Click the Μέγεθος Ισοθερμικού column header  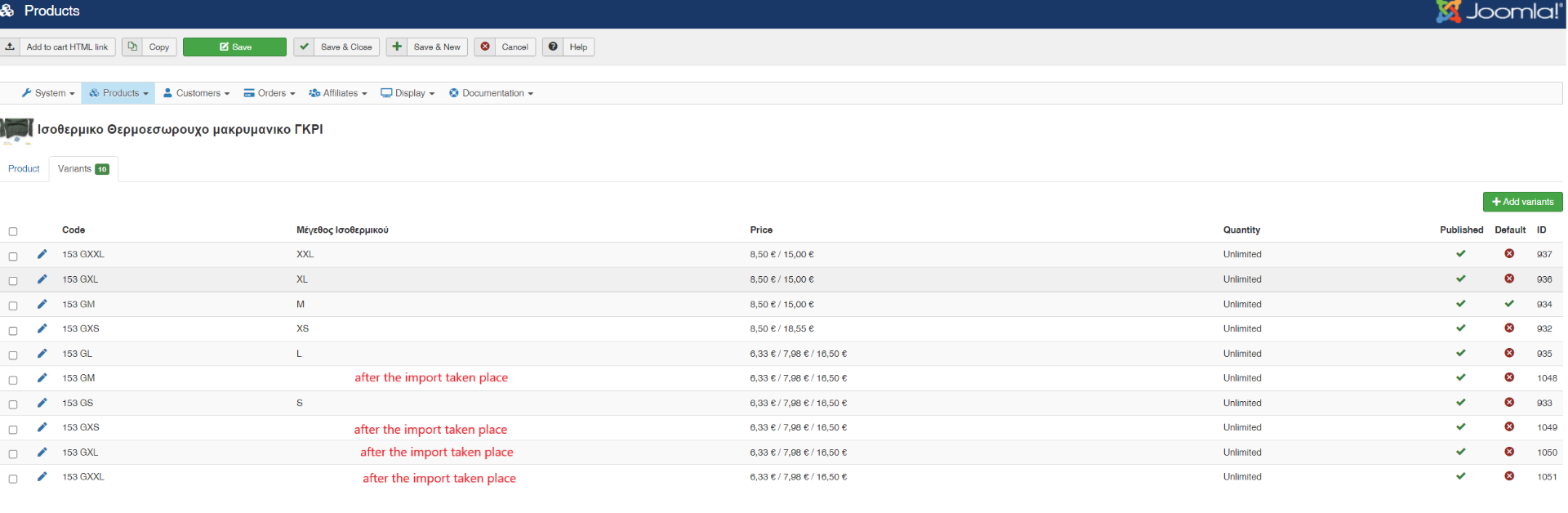point(342,230)
